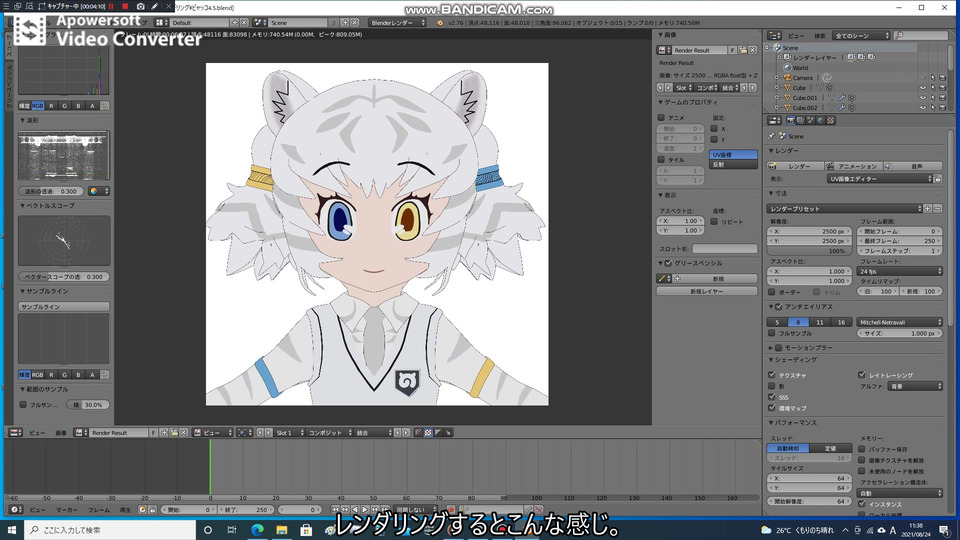This screenshot has width=960, height=540.
Task: Open the アルファ 背景 dropdown
Action: (915, 386)
